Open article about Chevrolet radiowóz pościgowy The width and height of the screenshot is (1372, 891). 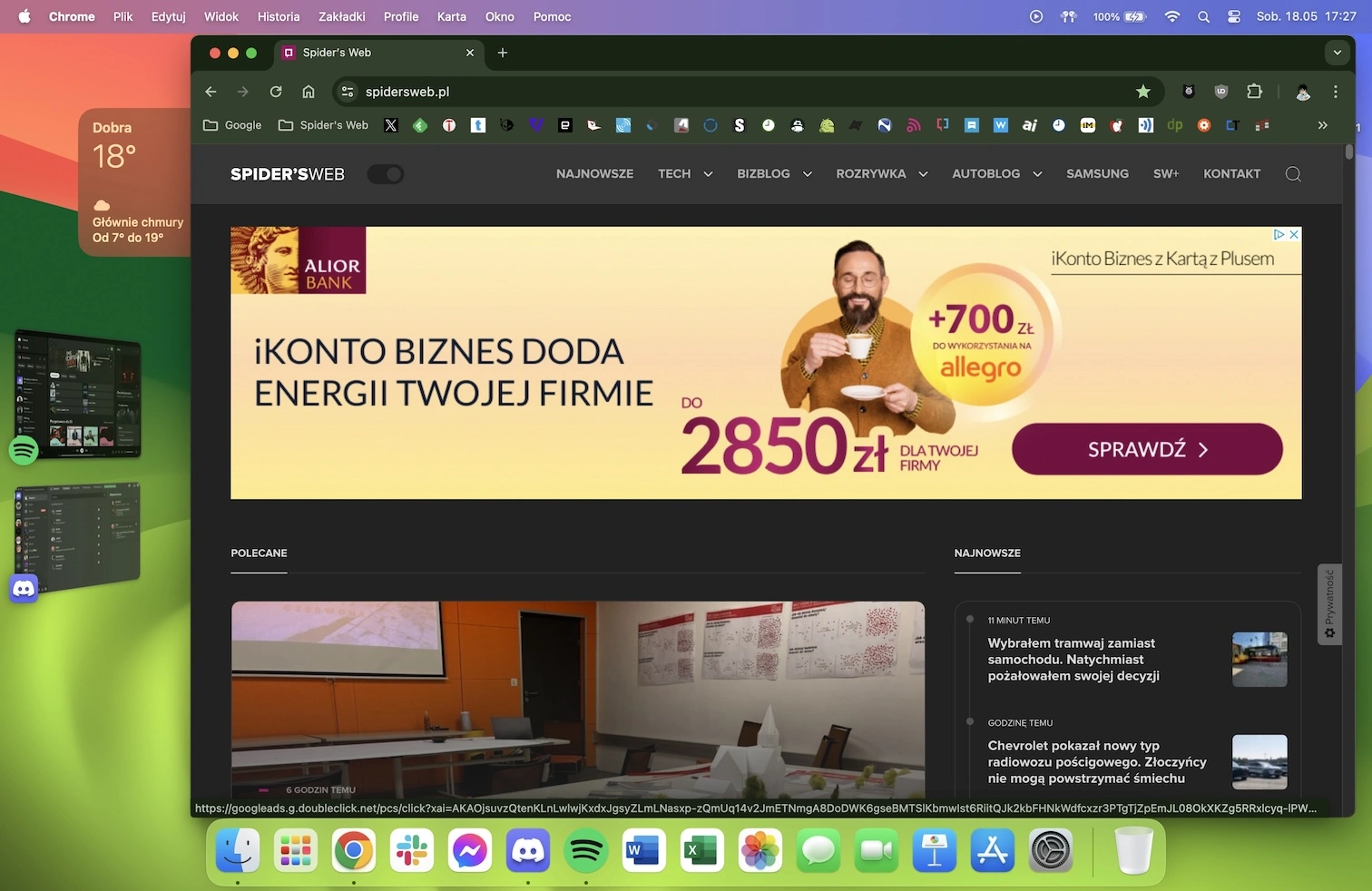click(x=1097, y=762)
